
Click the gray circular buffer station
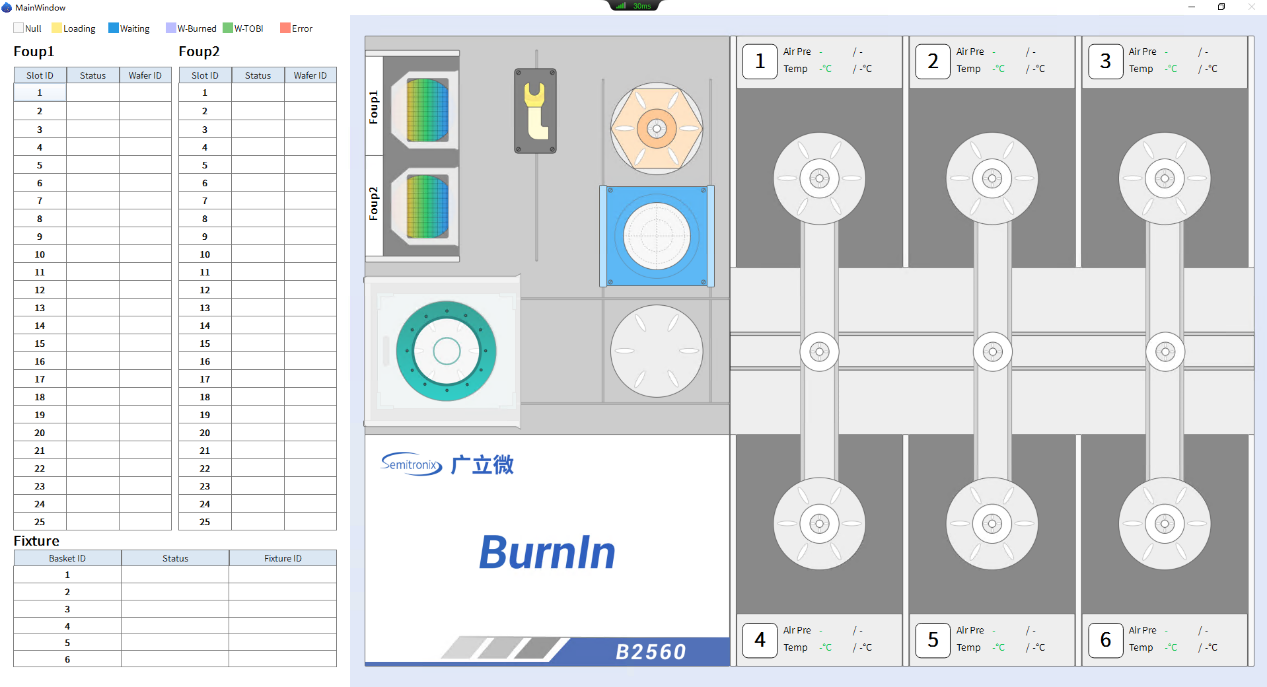coord(656,351)
